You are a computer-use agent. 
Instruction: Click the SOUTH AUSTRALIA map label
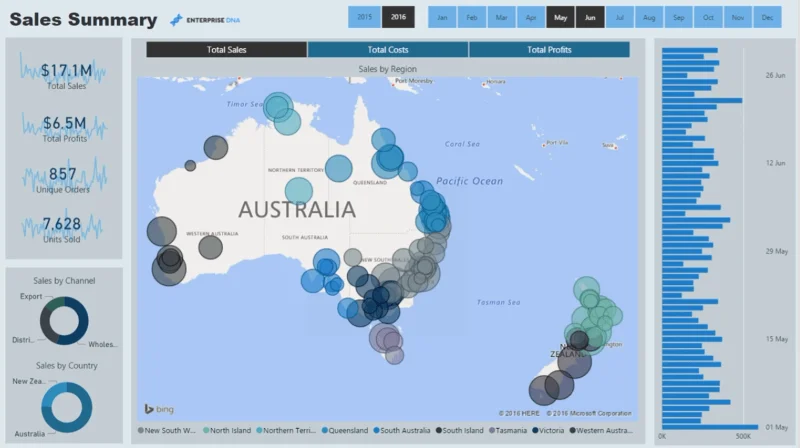pos(305,237)
